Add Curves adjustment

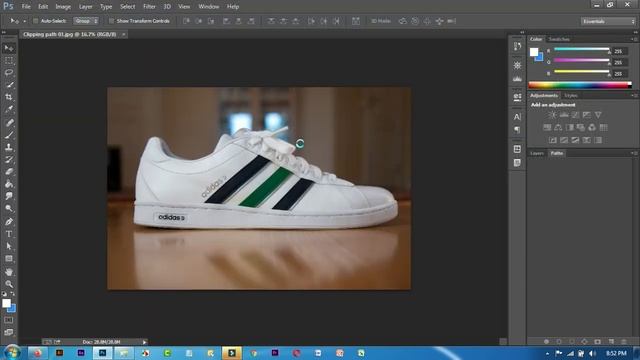click(576, 115)
